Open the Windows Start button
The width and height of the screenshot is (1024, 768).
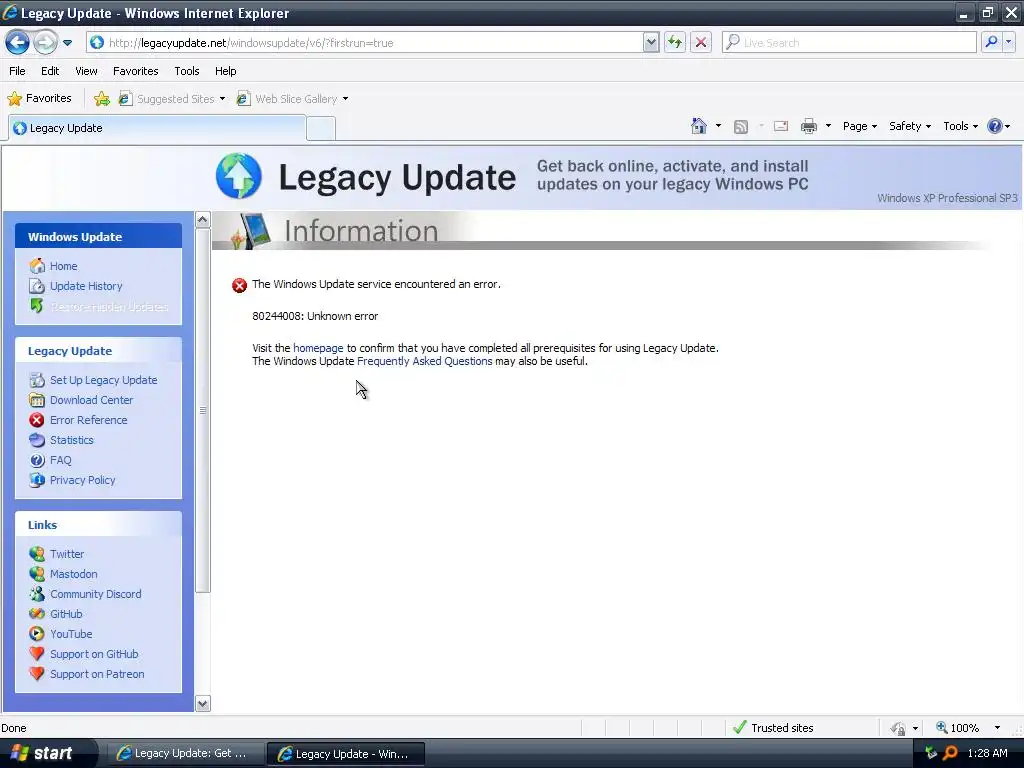click(43, 754)
